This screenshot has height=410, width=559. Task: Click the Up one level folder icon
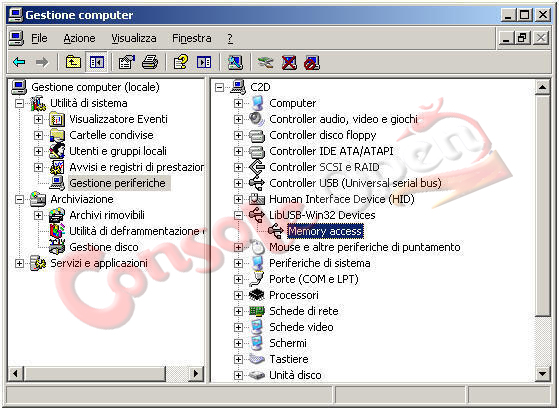pos(73,62)
